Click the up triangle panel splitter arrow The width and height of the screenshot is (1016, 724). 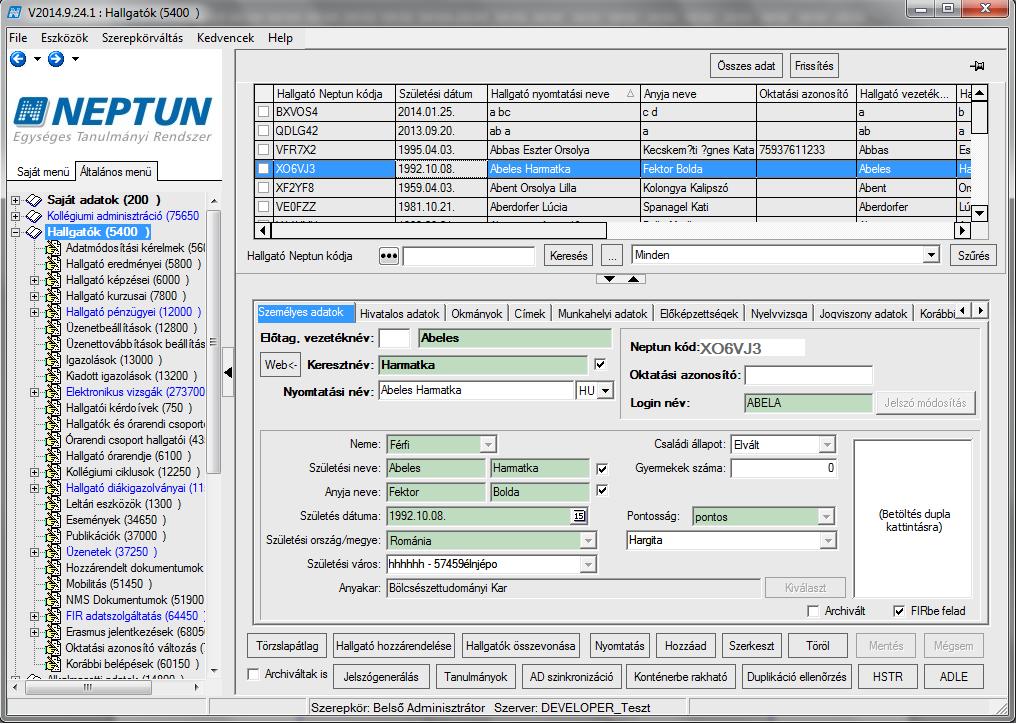point(633,279)
